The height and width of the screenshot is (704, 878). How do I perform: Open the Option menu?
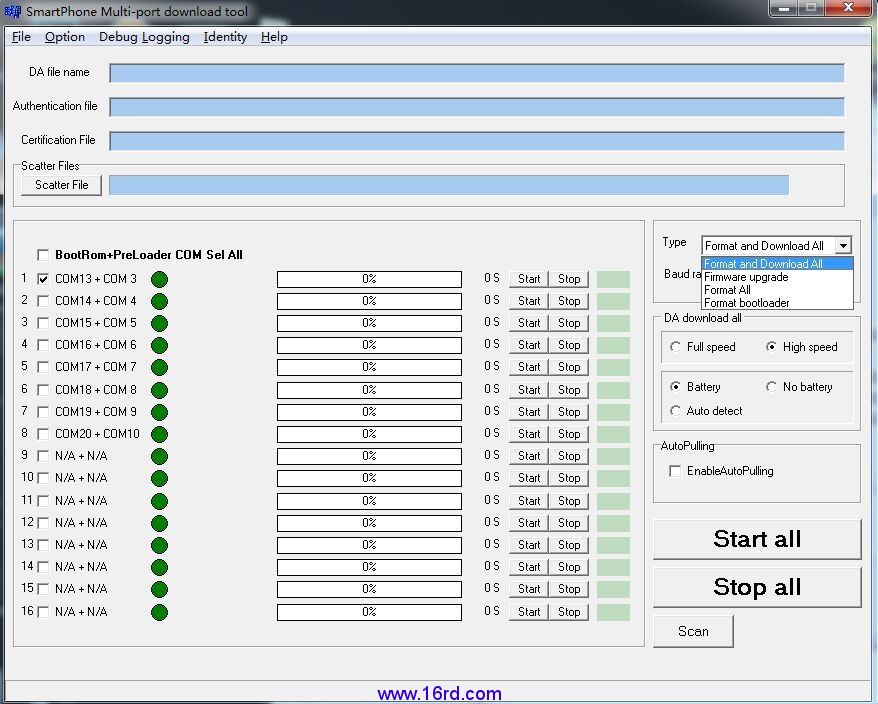(65, 37)
